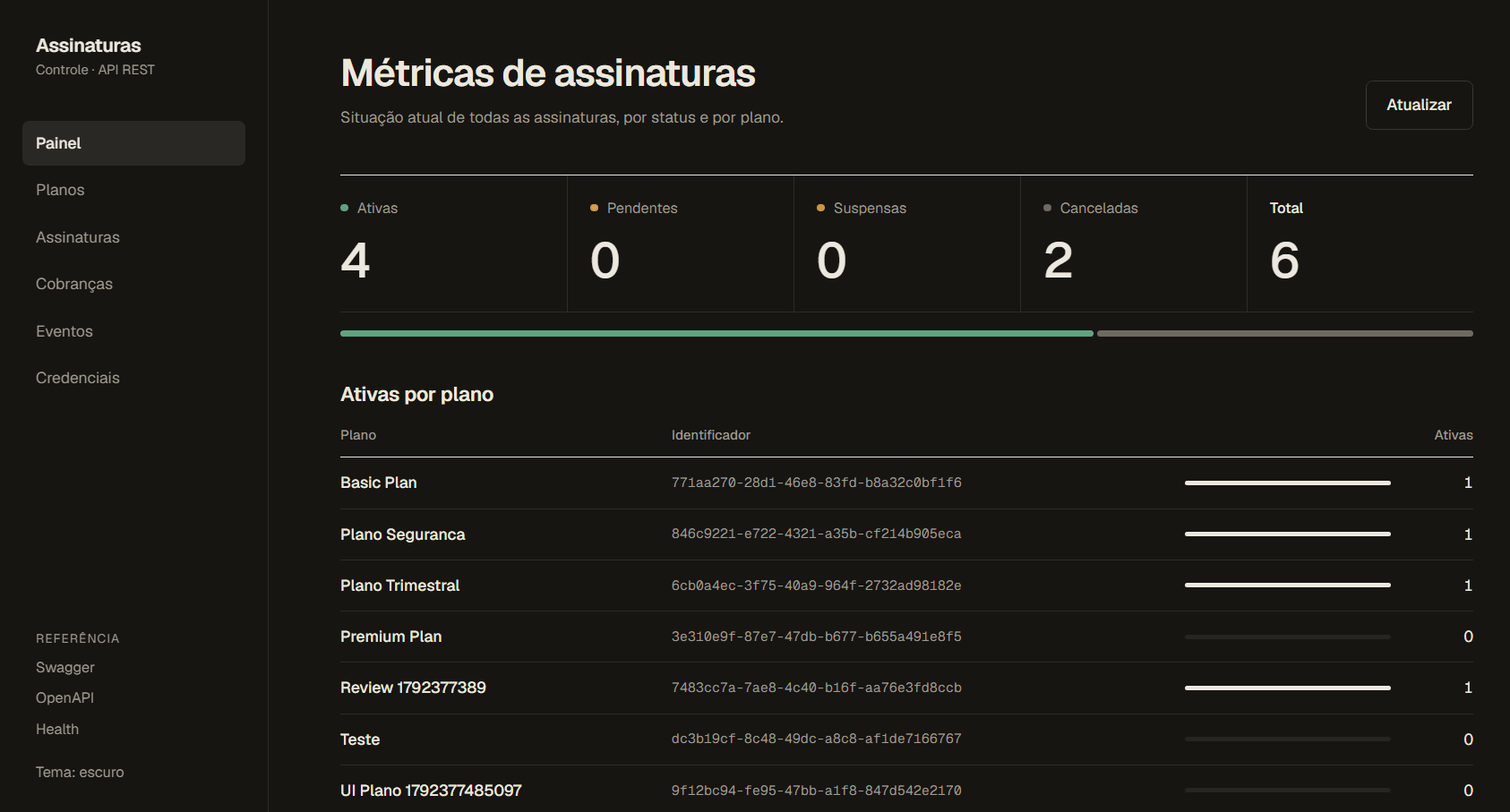Click the Ativas metric card

tap(453, 244)
